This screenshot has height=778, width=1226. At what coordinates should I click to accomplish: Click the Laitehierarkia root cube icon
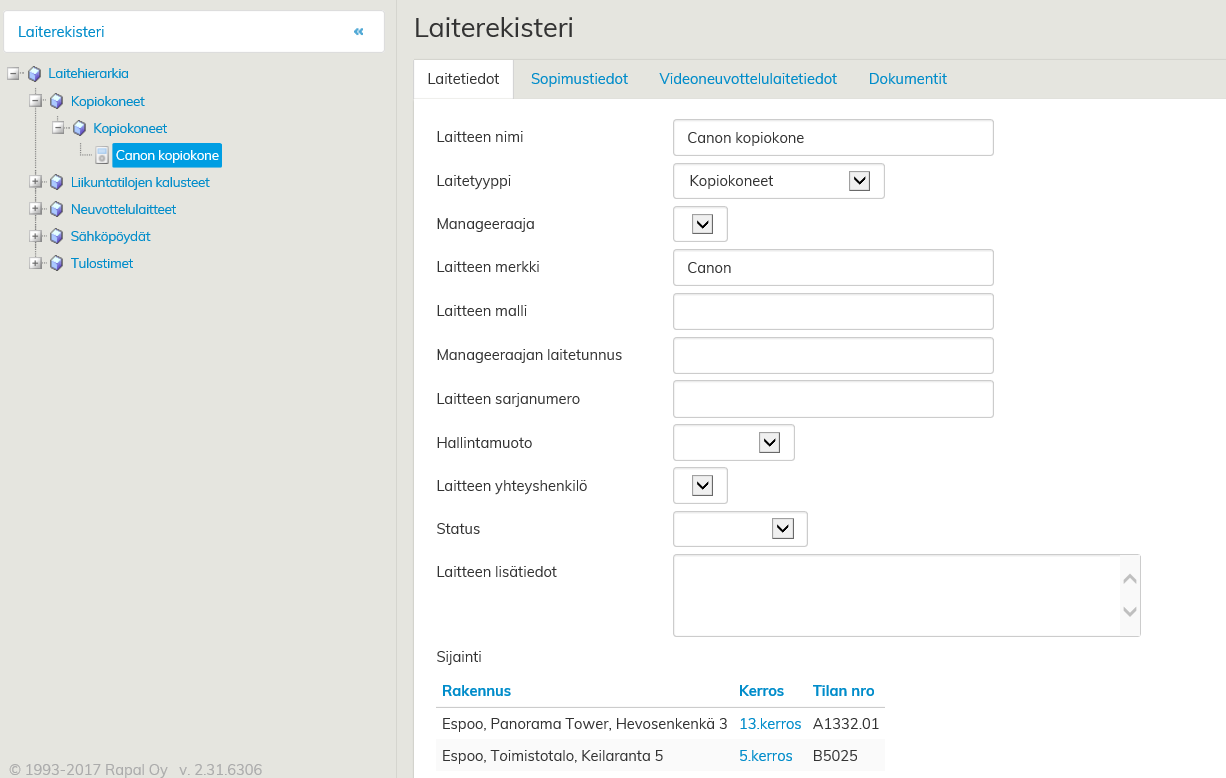(35, 74)
